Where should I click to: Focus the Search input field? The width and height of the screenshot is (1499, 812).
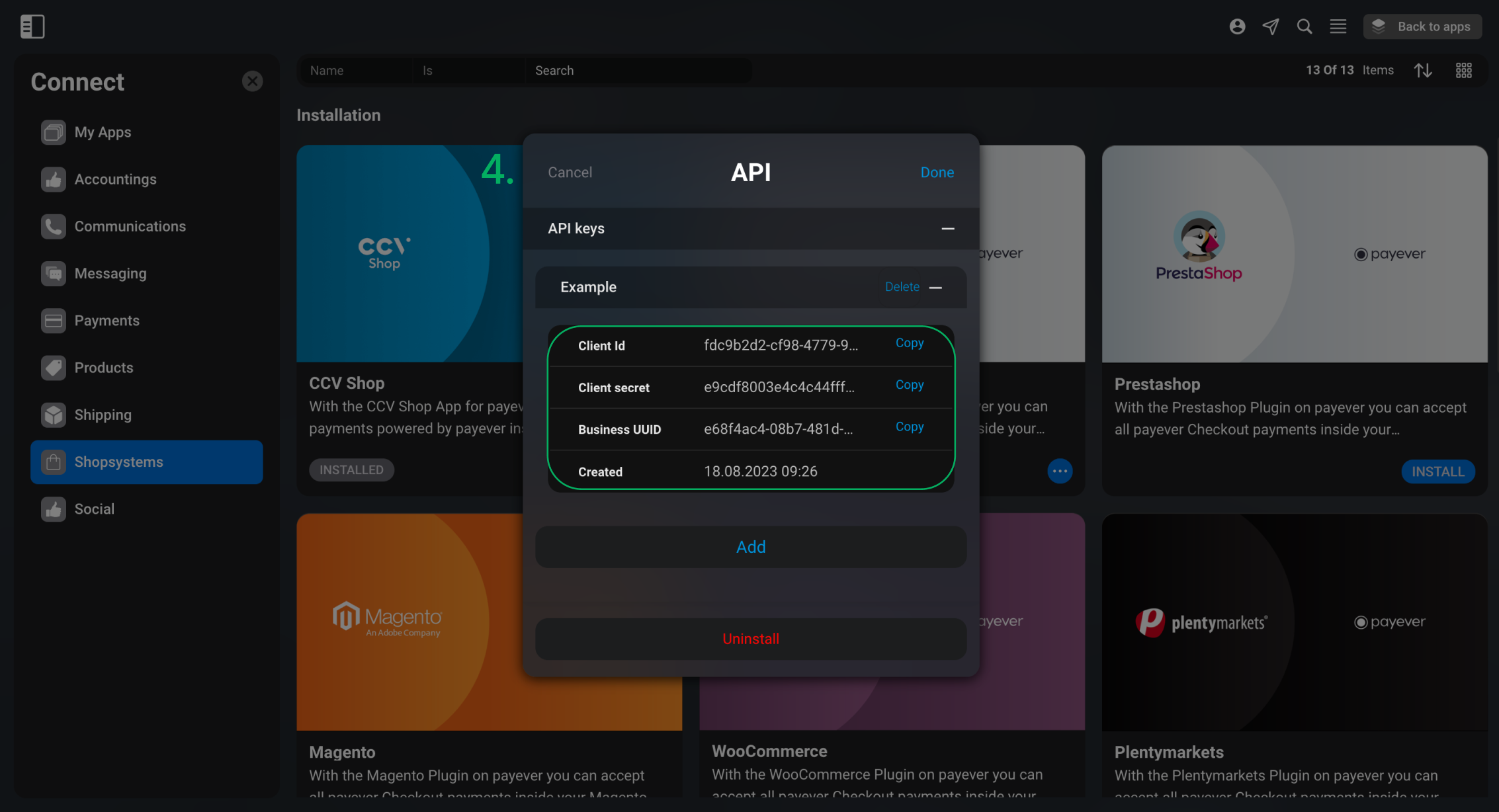coord(639,70)
